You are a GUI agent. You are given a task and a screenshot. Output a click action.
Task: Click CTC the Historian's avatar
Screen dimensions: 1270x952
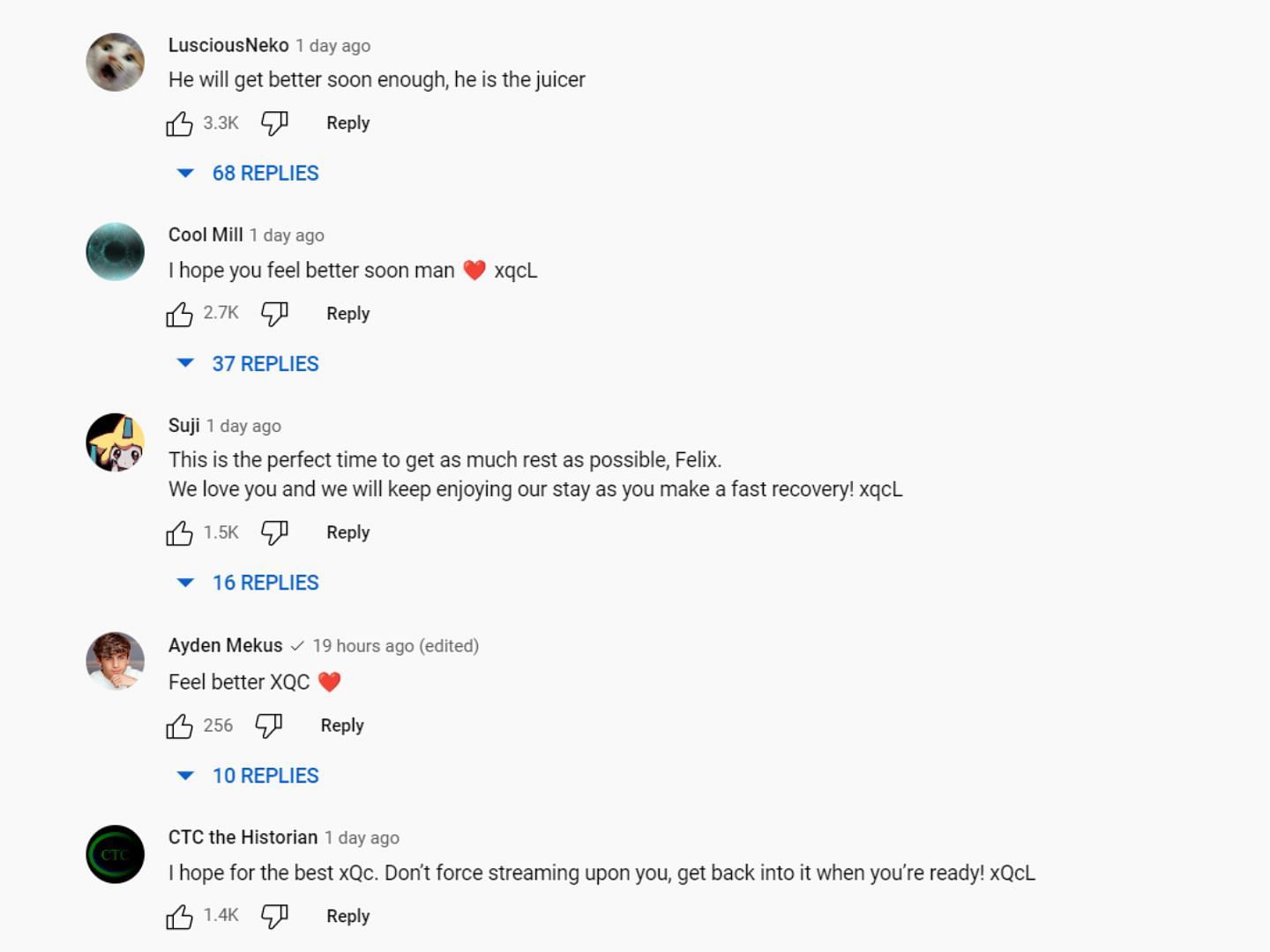click(x=116, y=854)
